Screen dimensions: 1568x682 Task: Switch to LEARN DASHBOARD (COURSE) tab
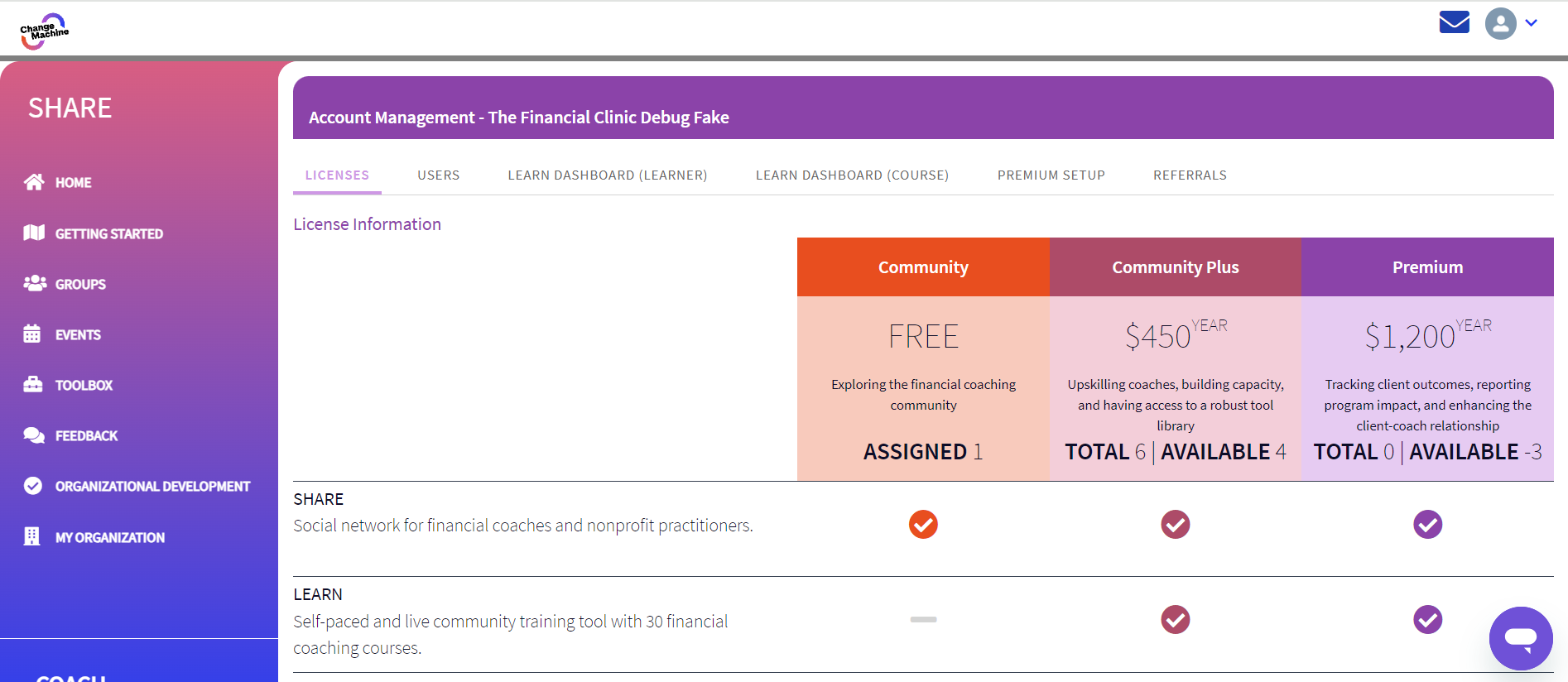click(x=852, y=175)
